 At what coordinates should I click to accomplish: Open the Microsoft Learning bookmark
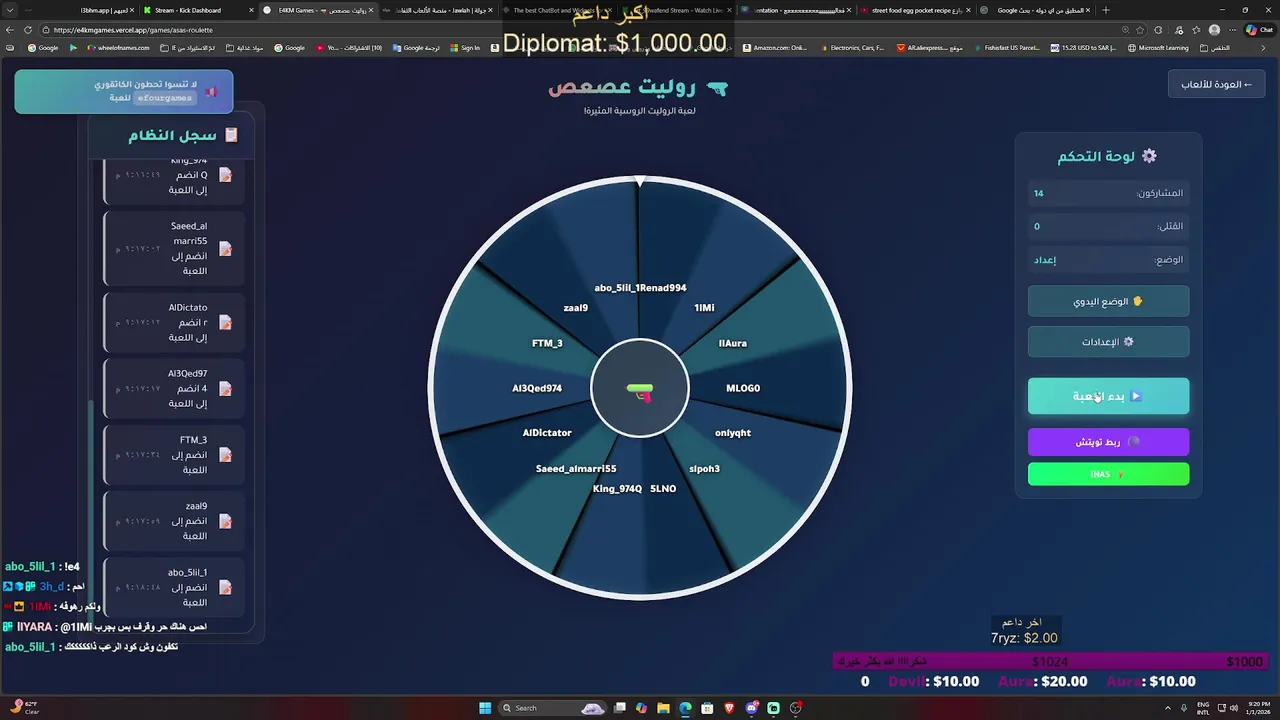[x=1157, y=48]
